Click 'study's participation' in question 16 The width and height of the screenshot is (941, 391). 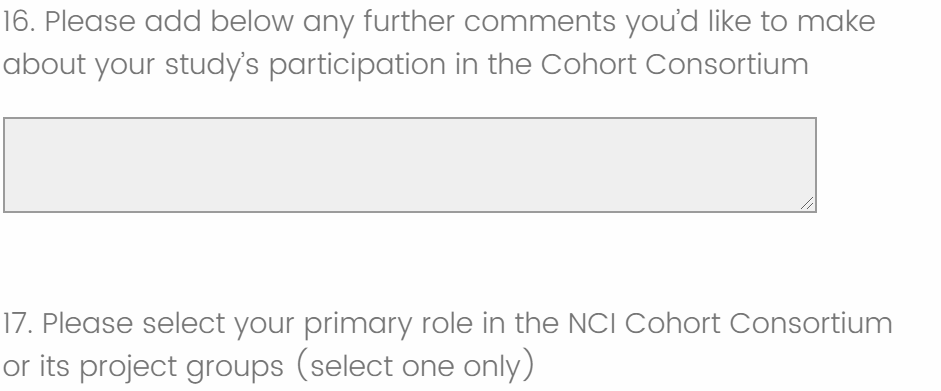(x=305, y=65)
